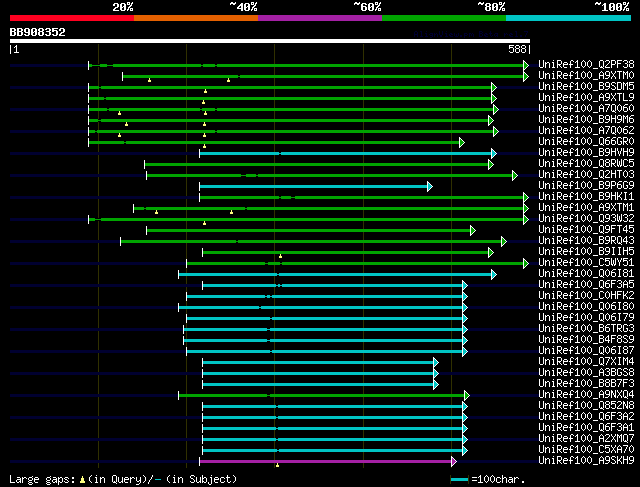The height and width of the screenshot is (487, 640).
Task: Open subject UniRef100_A7Q060
Action: pos(586,108)
